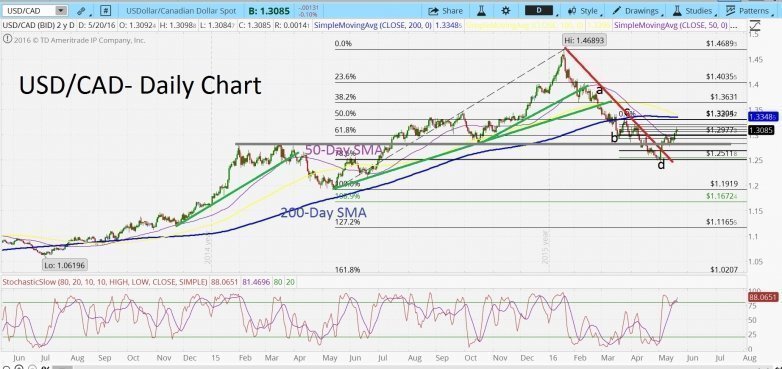Click the 200-Day SMA annotation text
The image size is (782, 369).
[323, 213]
